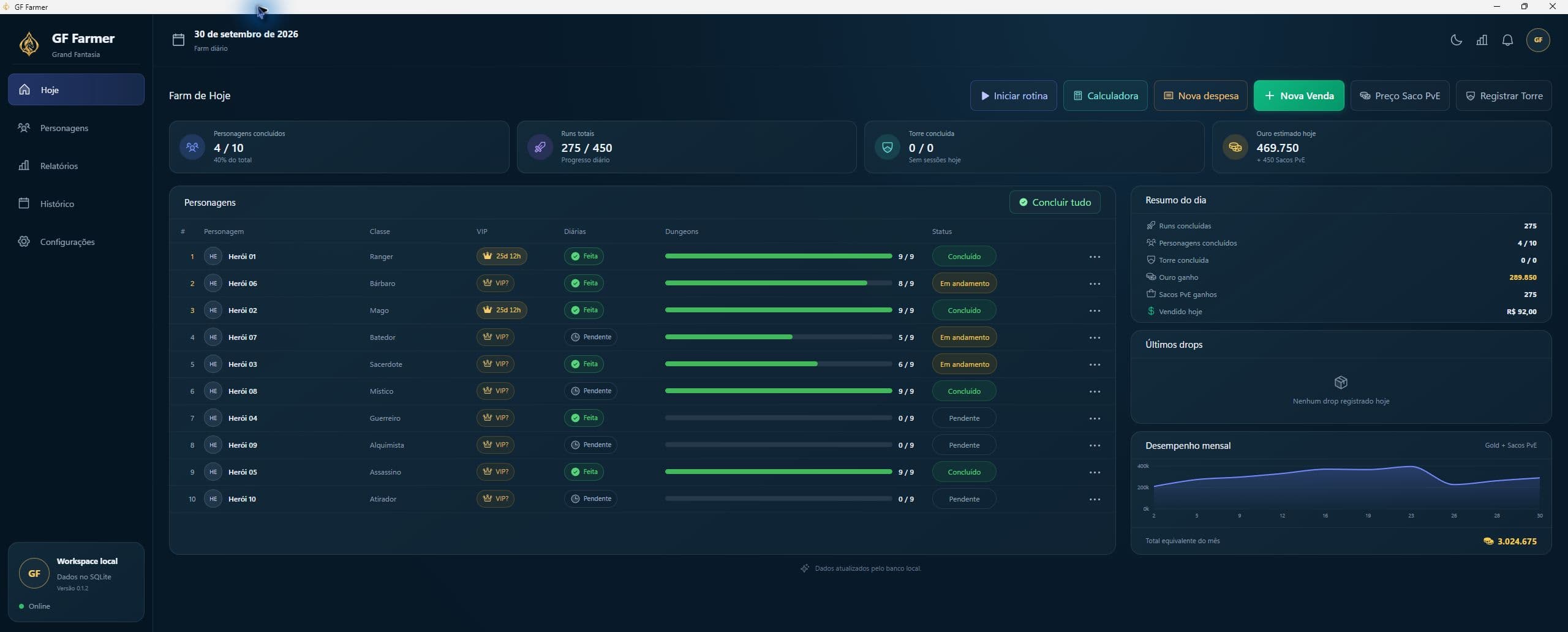Open Personagens in the sidebar
Image resolution: width=1568 pixels, height=632 pixels.
(x=76, y=128)
